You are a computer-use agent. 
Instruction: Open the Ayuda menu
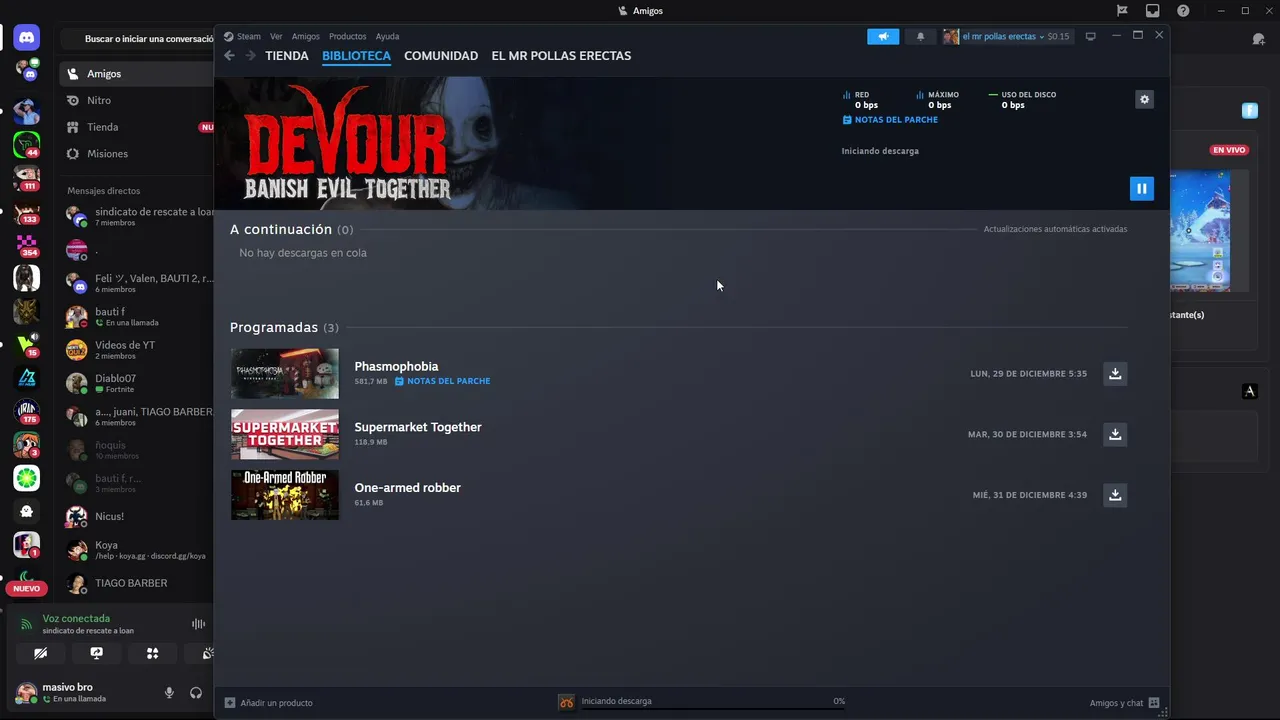[x=387, y=36]
